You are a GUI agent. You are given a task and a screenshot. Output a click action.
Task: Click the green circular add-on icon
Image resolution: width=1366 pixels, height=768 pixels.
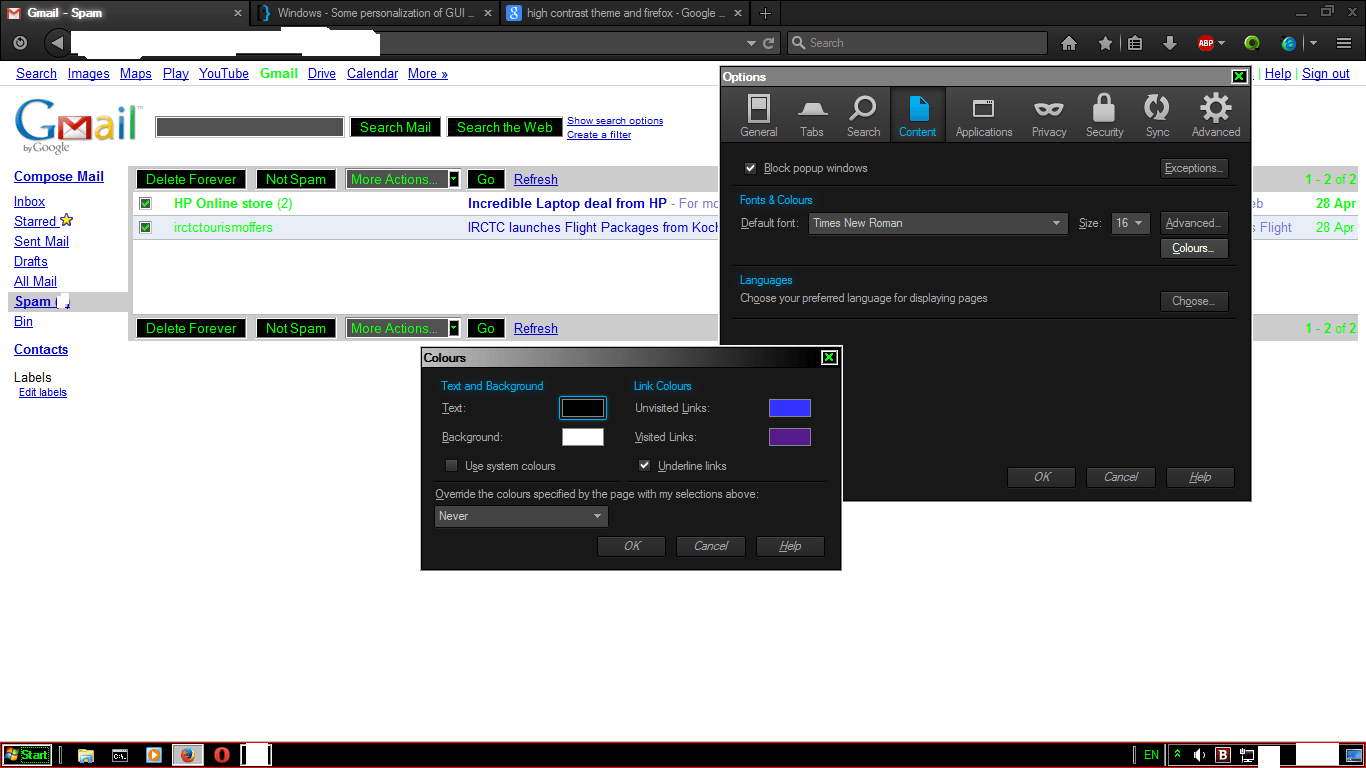(1252, 43)
